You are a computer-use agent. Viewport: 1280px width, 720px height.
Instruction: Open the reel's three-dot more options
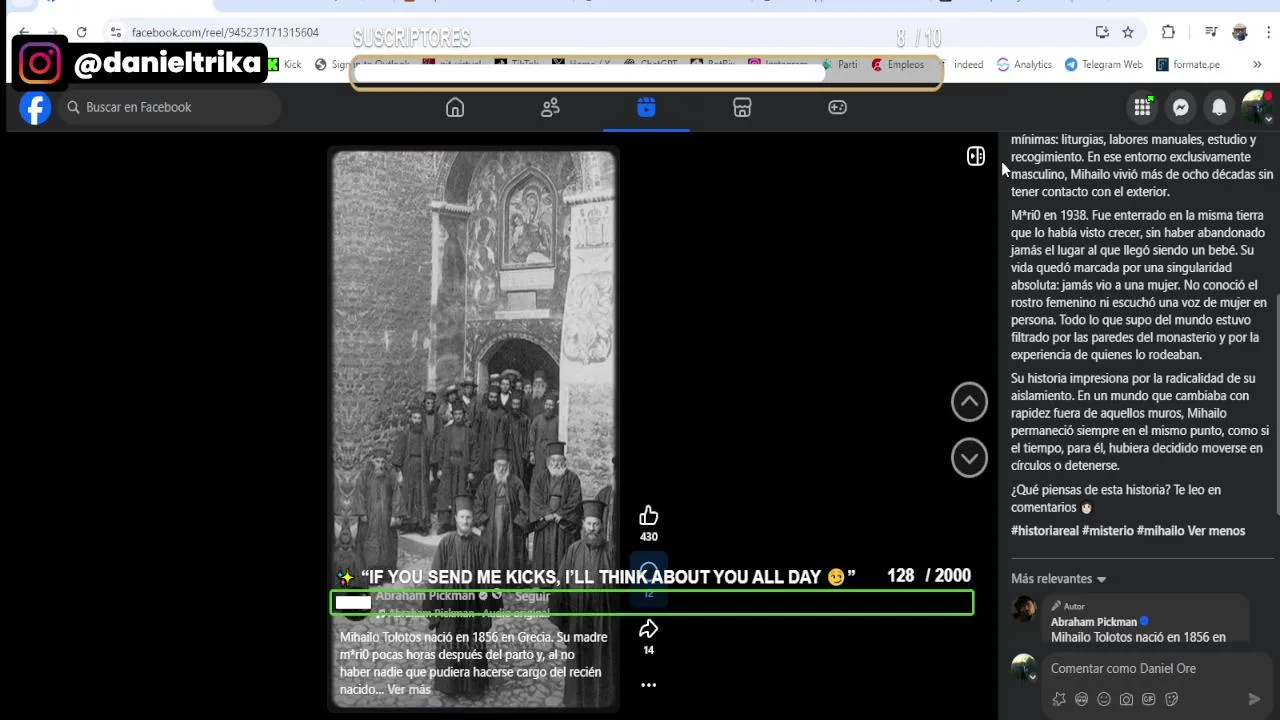coord(648,685)
